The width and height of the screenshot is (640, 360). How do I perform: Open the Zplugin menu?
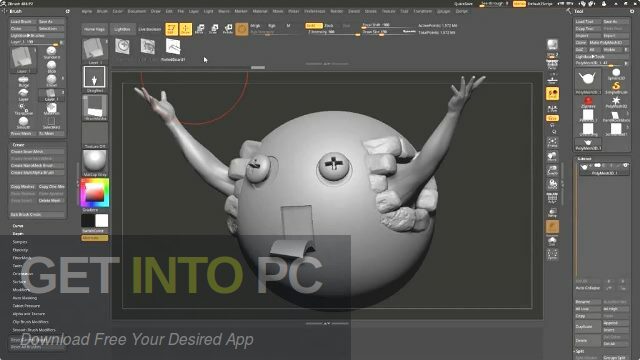click(444, 11)
